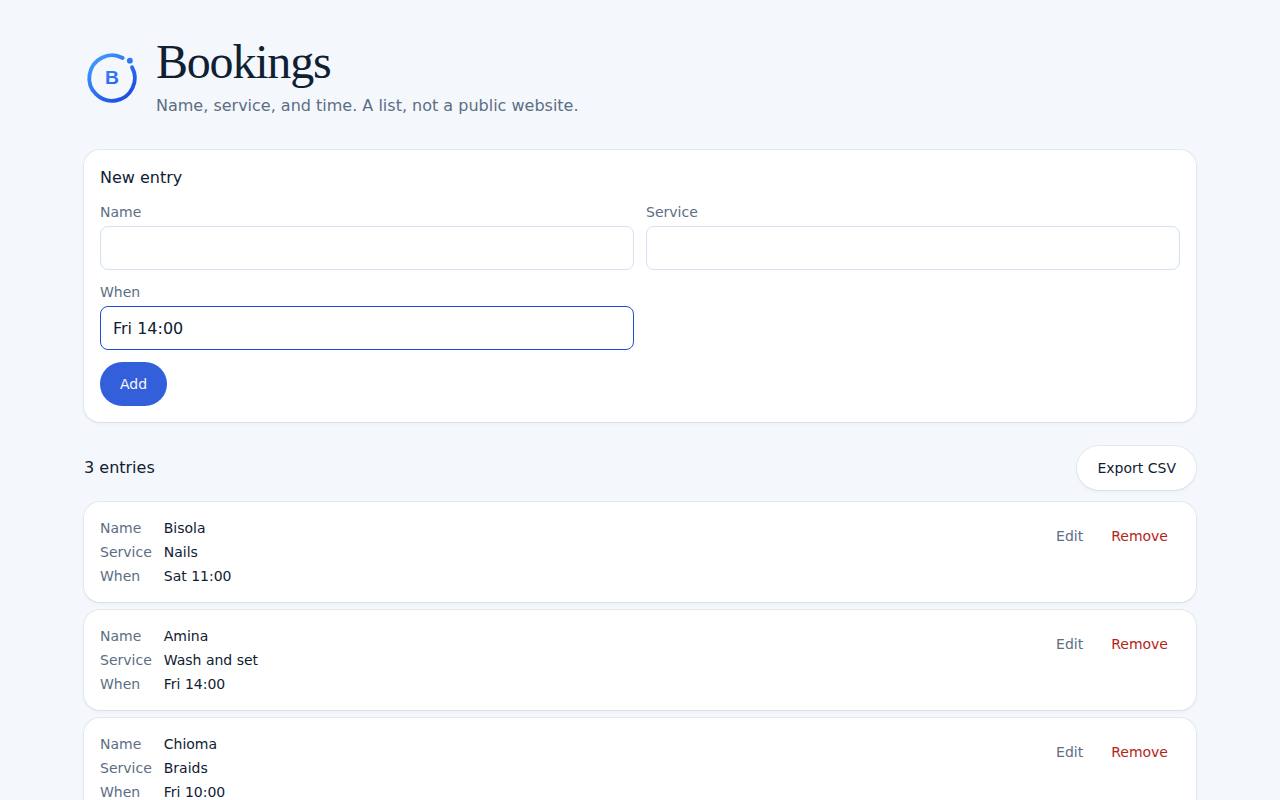Click the Bookings B logo icon

pyautogui.click(x=112, y=78)
